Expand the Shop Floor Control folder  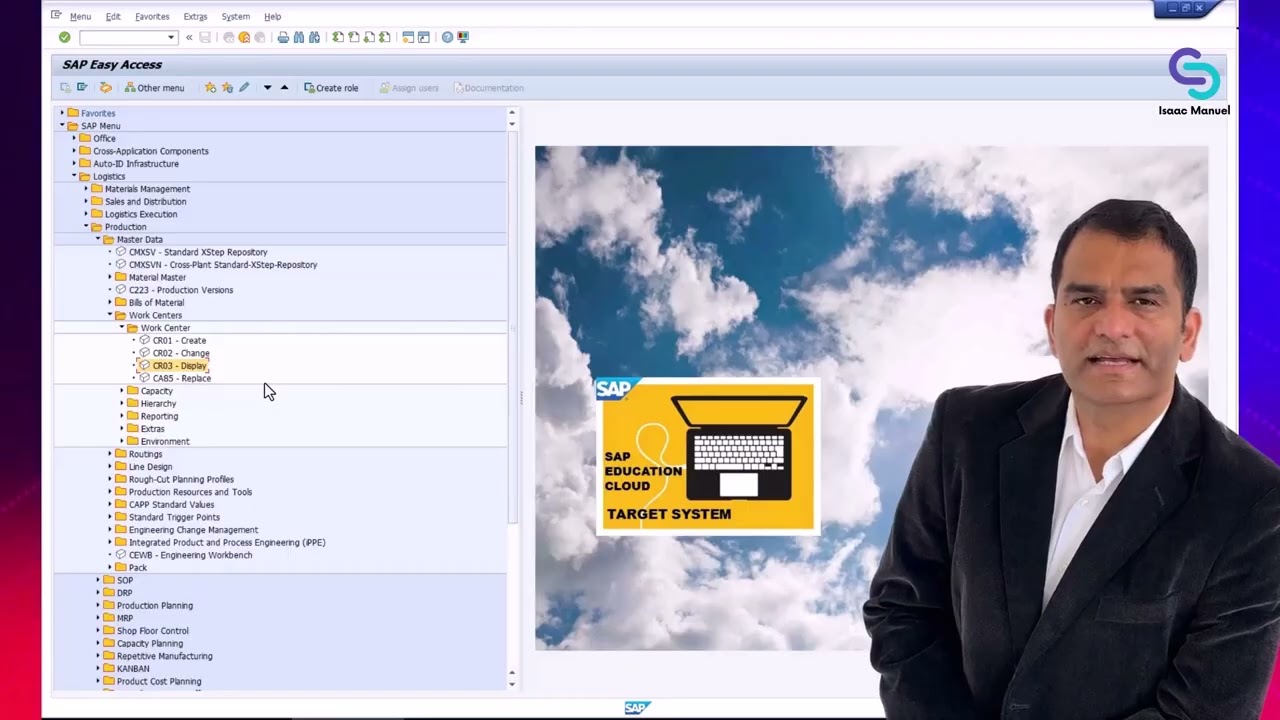coord(98,631)
